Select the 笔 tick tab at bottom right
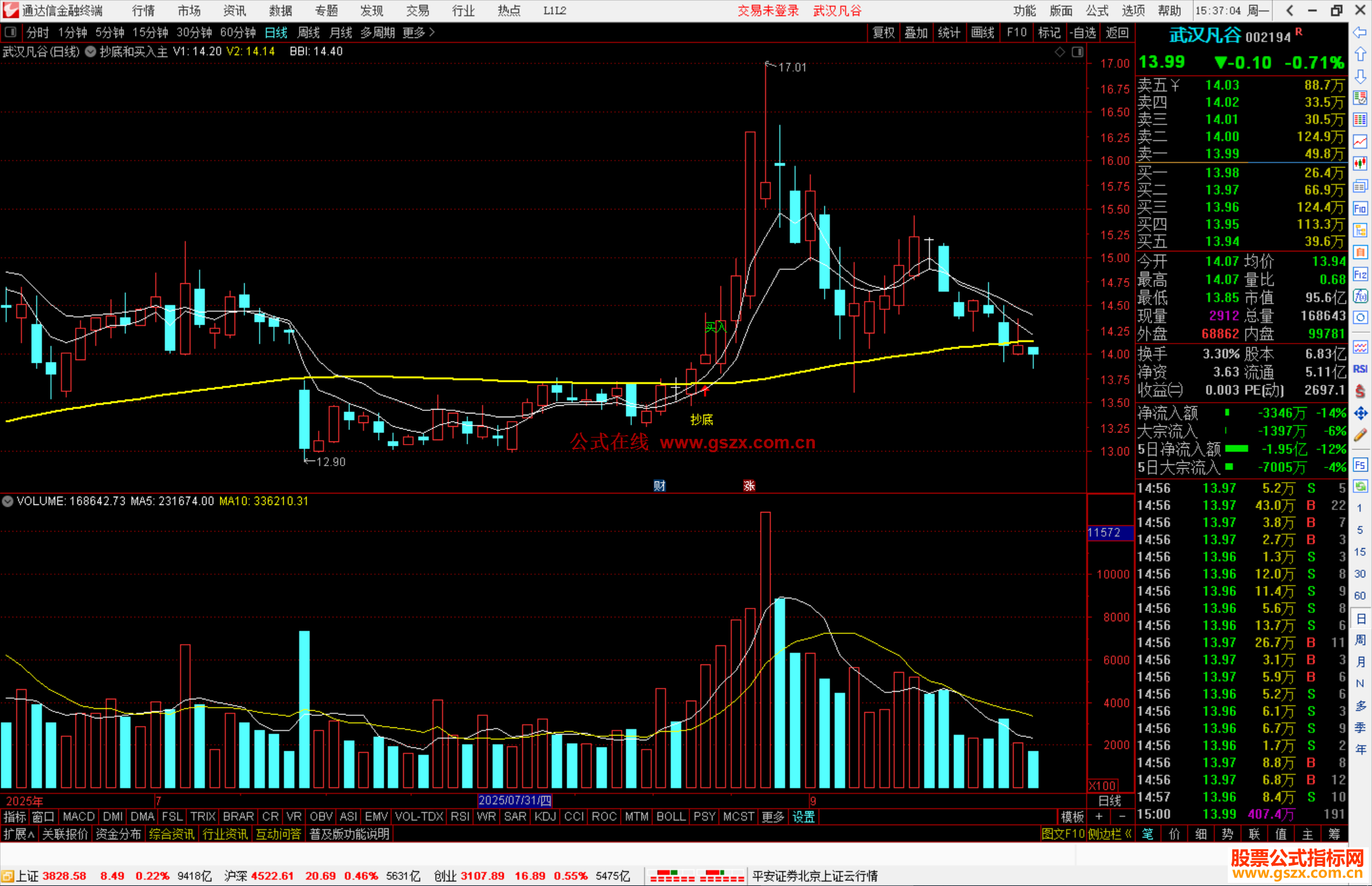Image resolution: width=1372 pixels, height=886 pixels. (x=1147, y=834)
